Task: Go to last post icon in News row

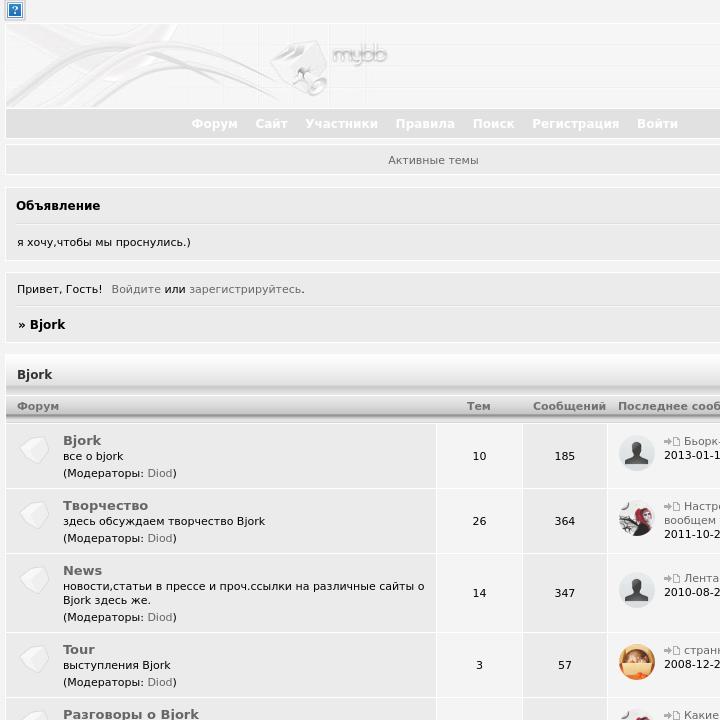Action: coord(672,579)
